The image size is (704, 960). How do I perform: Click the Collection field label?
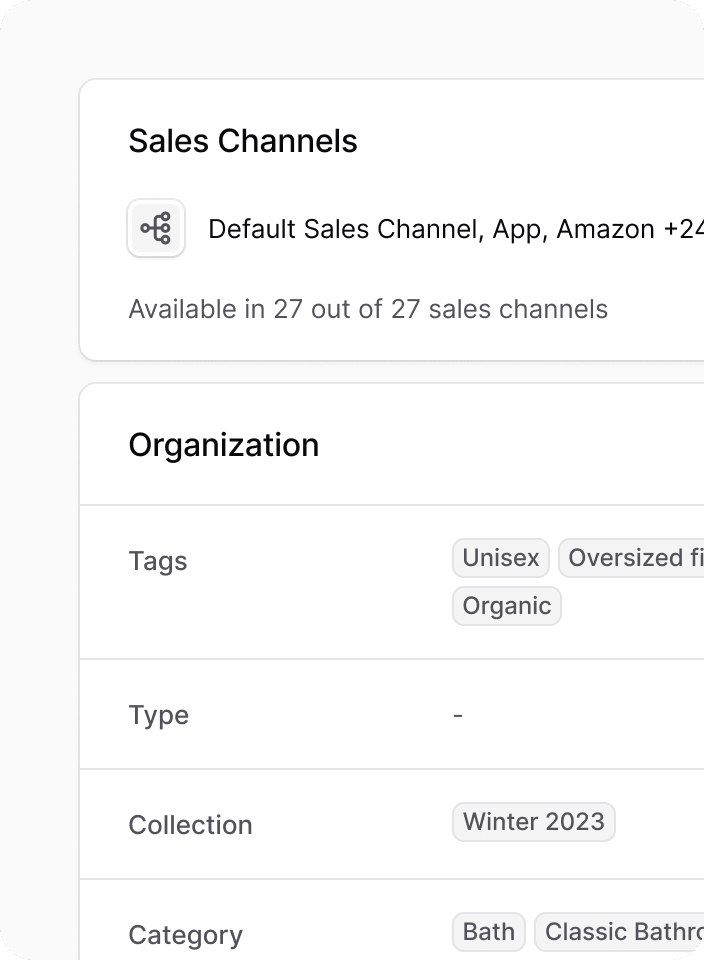pyautogui.click(x=190, y=825)
